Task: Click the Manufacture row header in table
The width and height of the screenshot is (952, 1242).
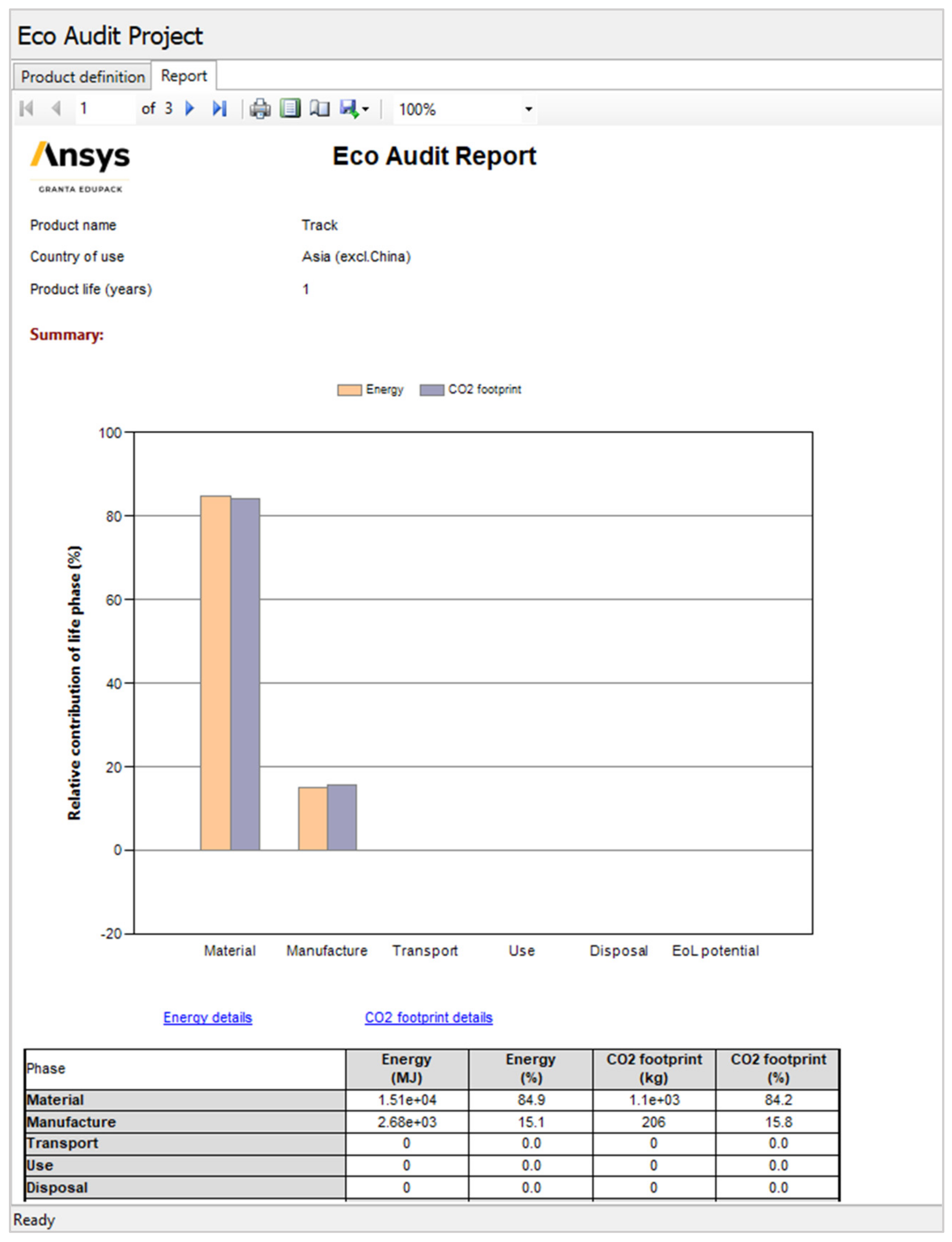Action: (185, 1122)
